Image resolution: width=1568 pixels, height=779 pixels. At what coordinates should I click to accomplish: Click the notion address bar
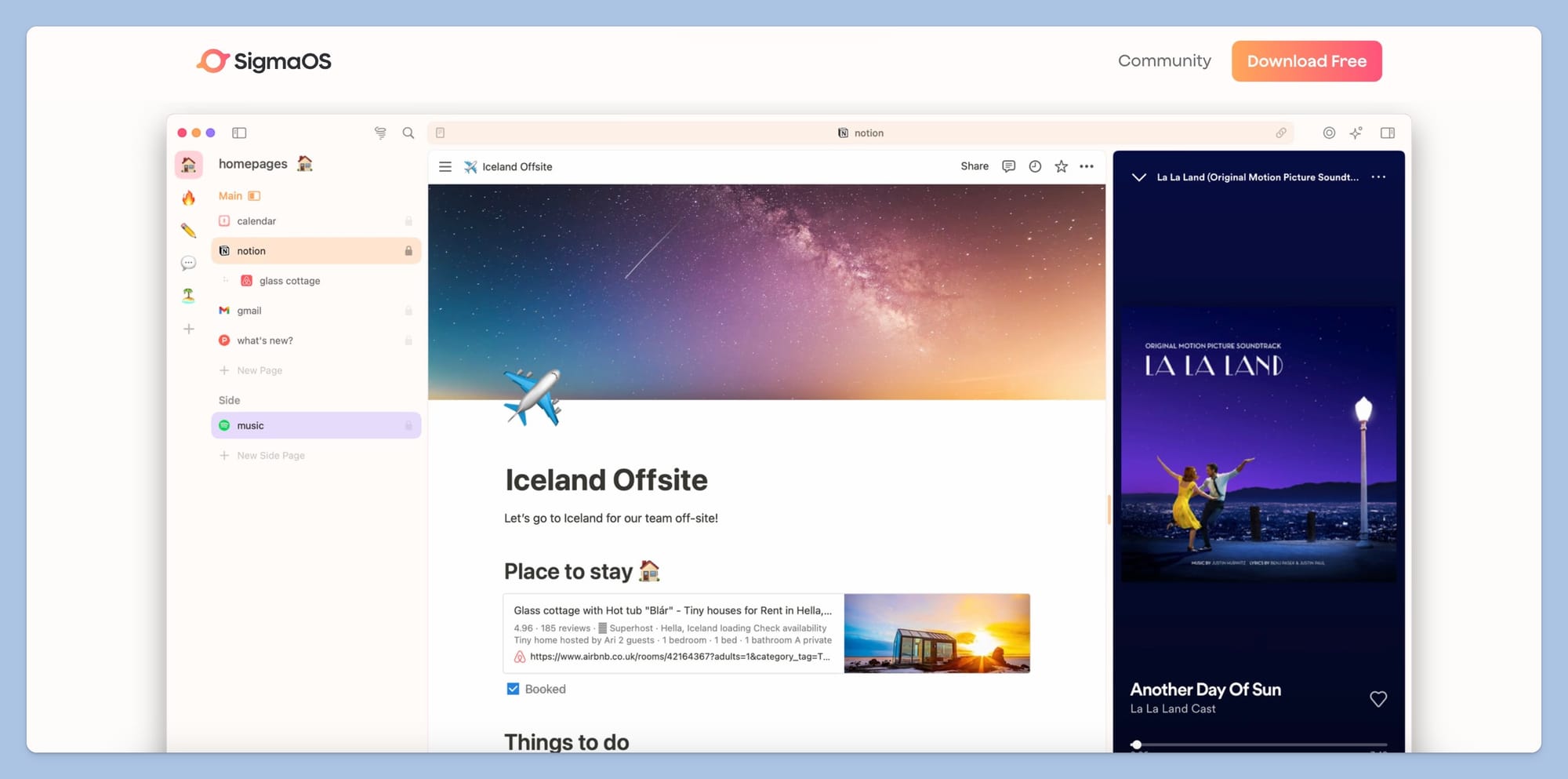pos(860,133)
